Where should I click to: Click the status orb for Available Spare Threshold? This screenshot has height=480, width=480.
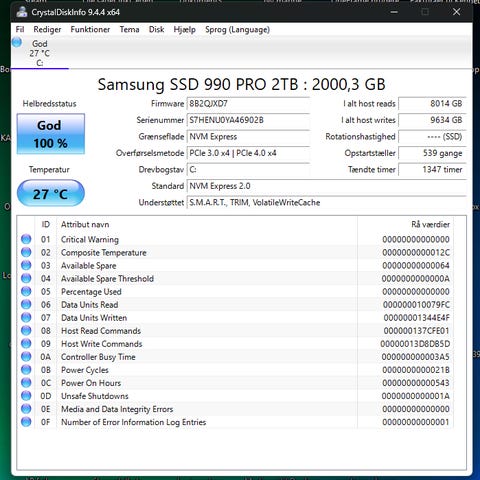coord(26,278)
